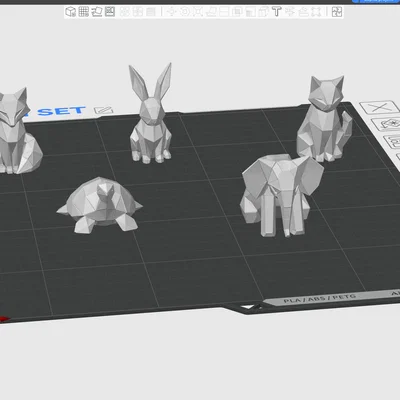Select the low-poly cat model
Image resolution: width=400 pixels, height=400 pixels.
pos(325,120)
